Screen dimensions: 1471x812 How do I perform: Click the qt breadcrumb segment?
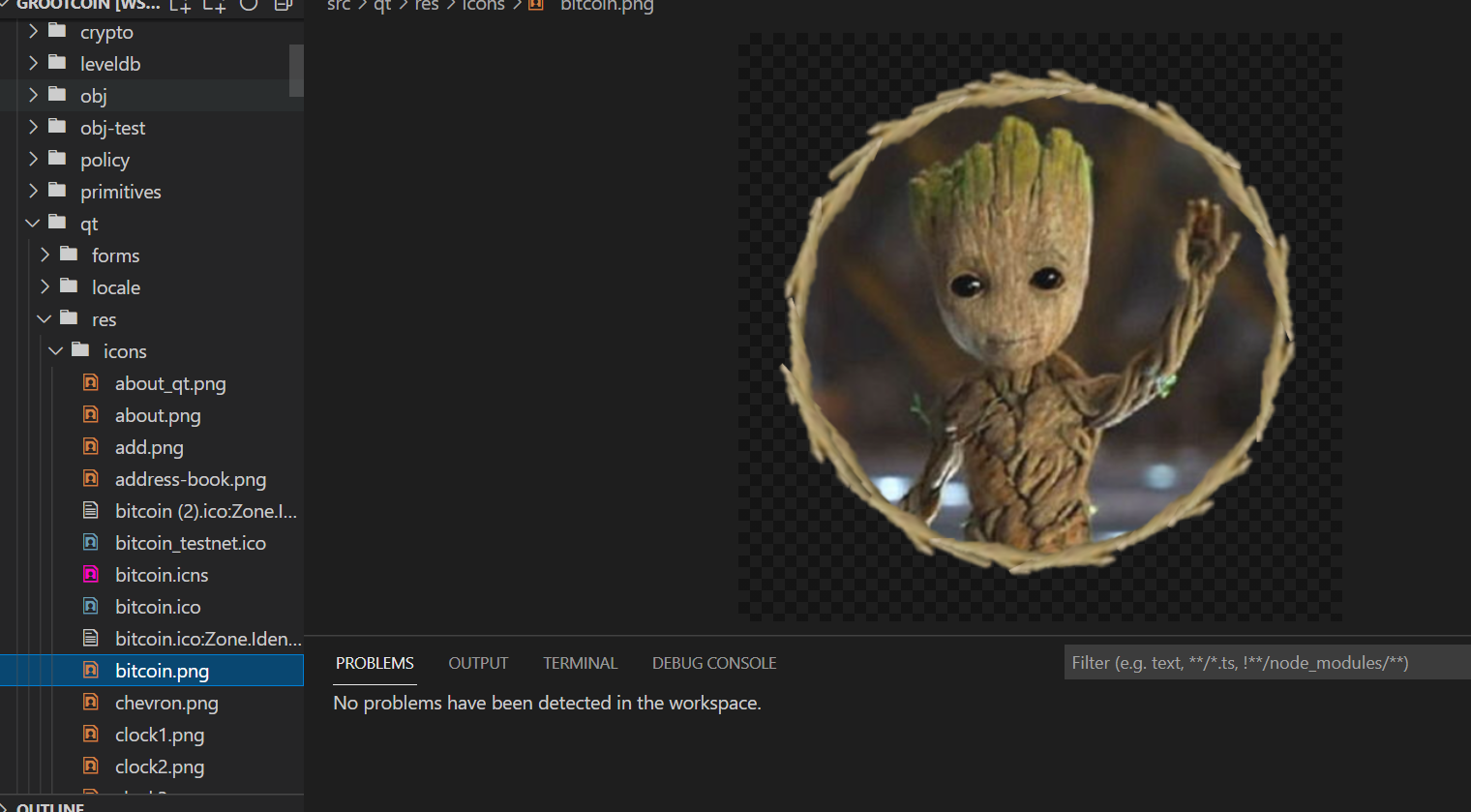coord(382,5)
